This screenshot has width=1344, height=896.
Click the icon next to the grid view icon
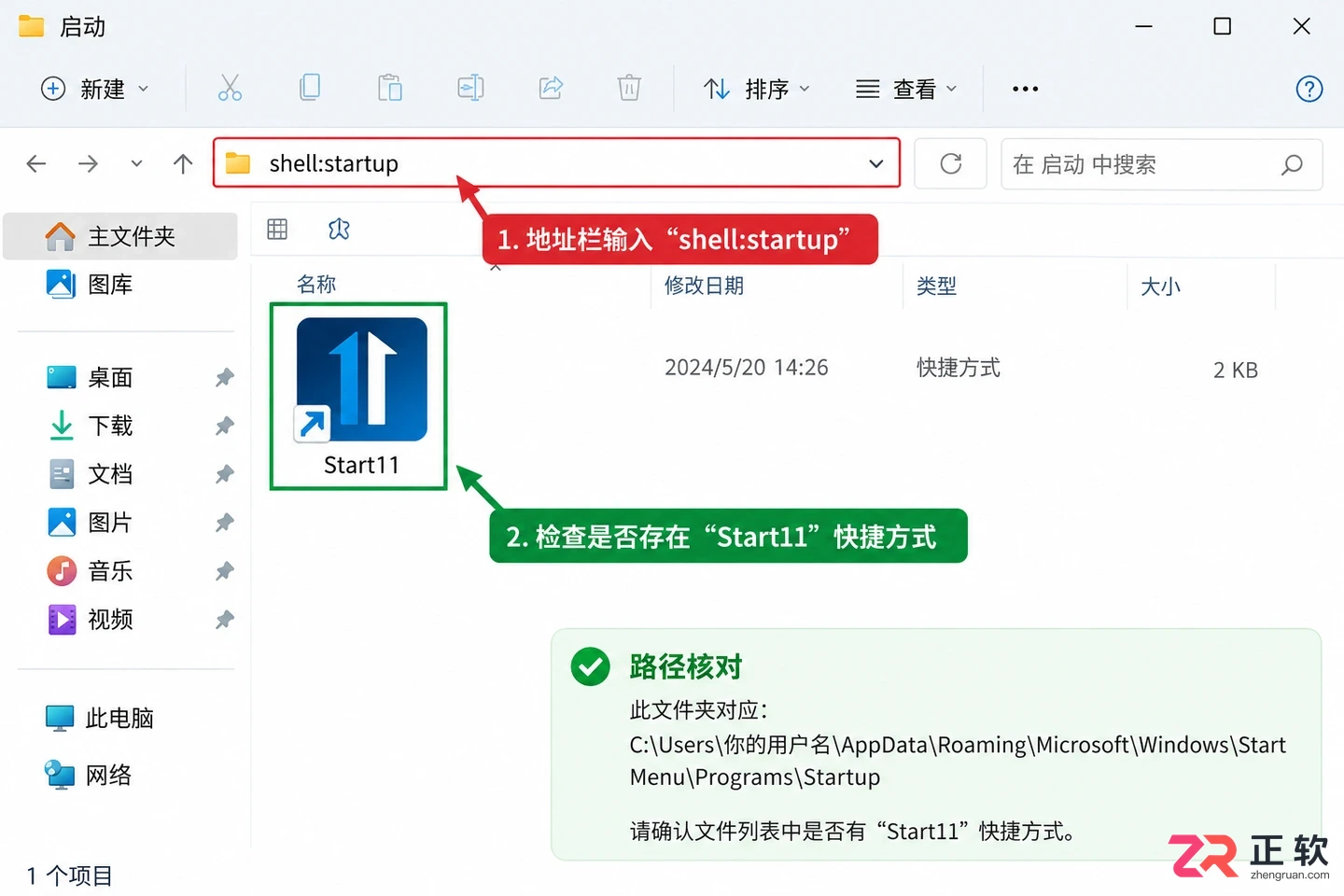(339, 229)
